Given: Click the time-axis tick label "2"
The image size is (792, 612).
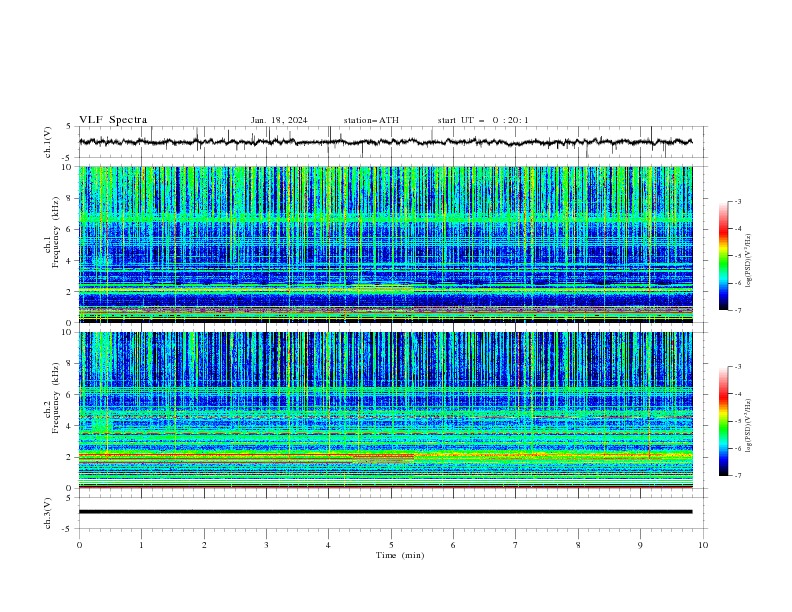Looking at the screenshot, I should pos(204,545).
